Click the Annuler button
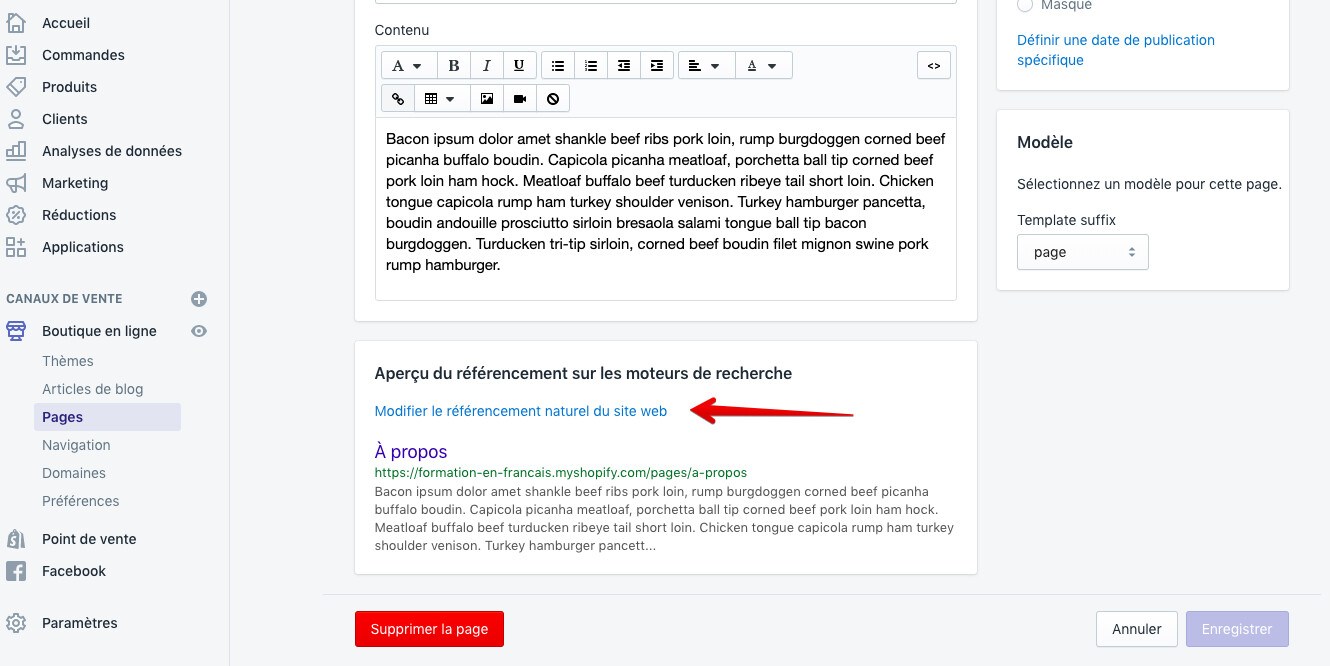Image resolution: width=1330 pixels, height=666 pixels. 1137,629
